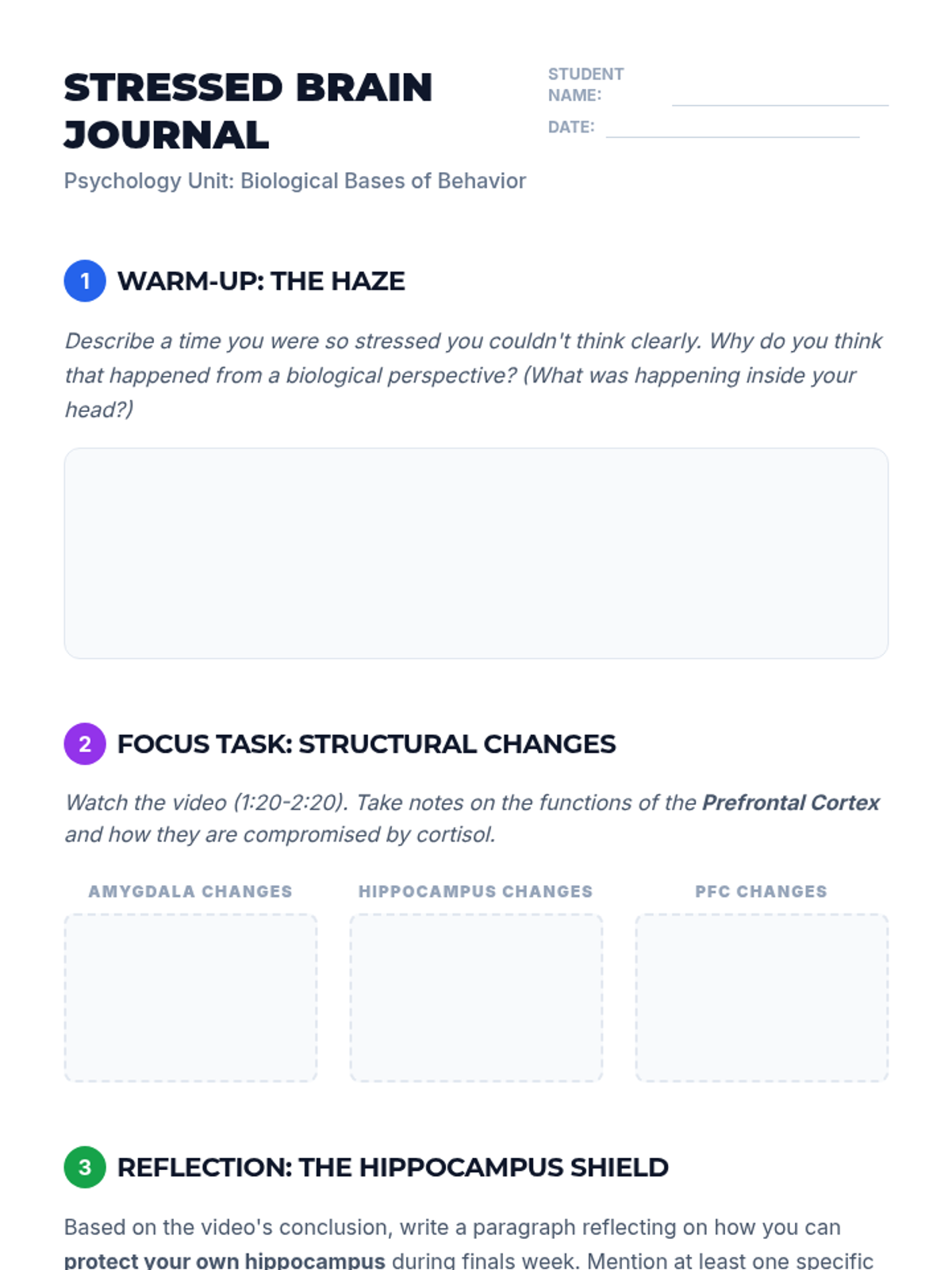Screen dimensions: 952x1270
Task: Click the Amygdala Changes column label
Action: click(190, 891)
